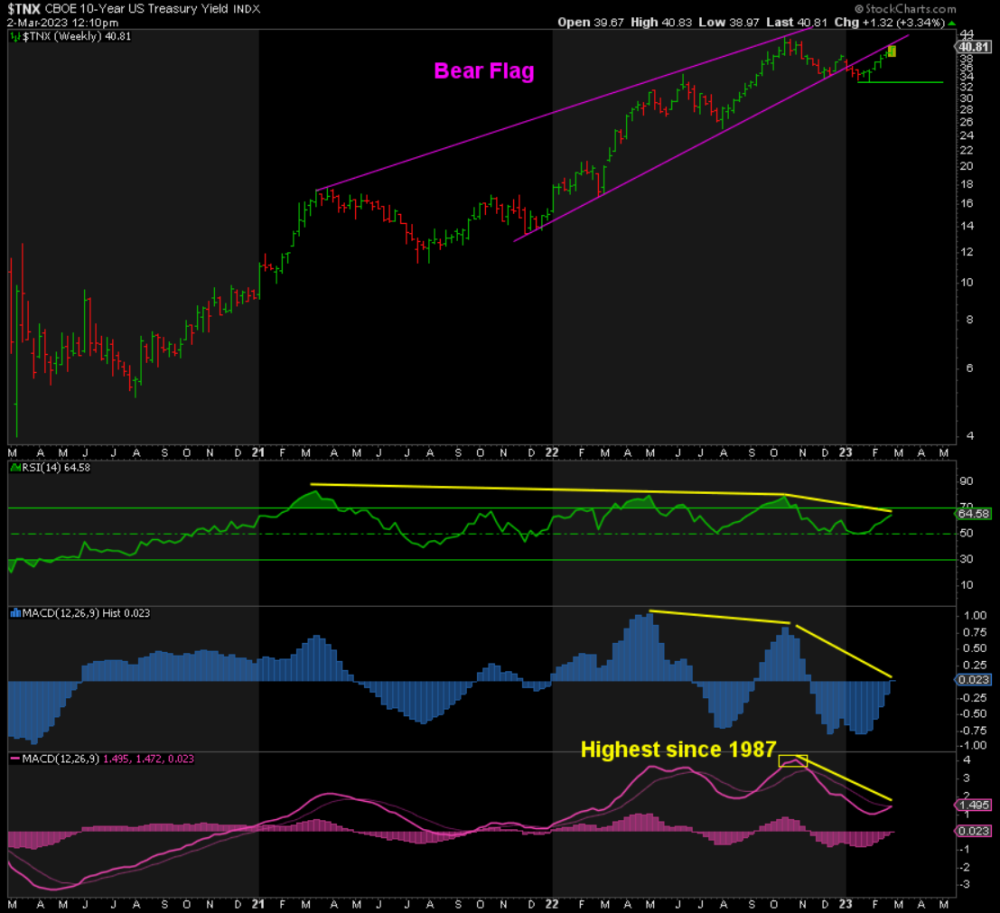Click the RSI 30 level label
Screen dimensions: 1000x913
[966, 559]
